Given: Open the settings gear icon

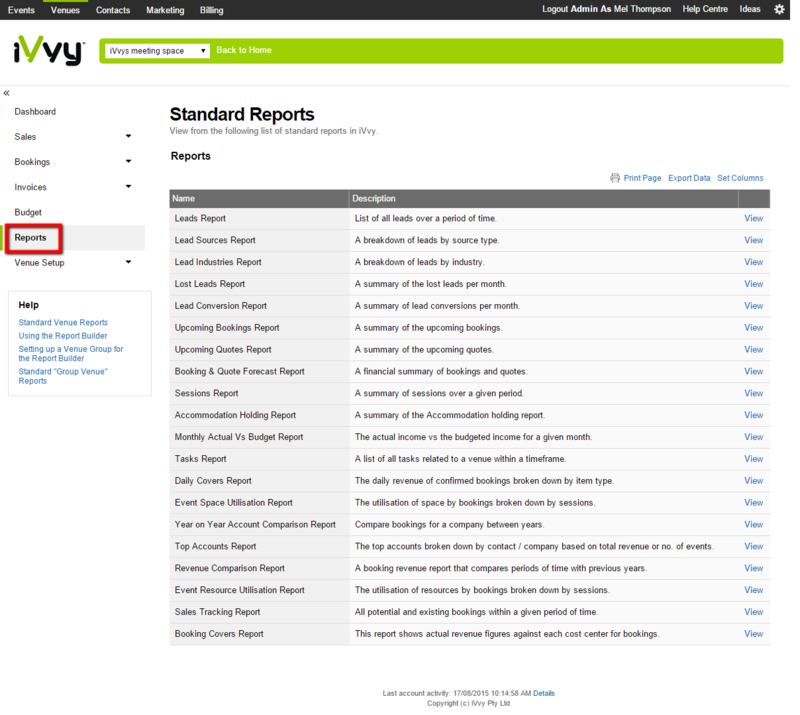Looking at the screenshot, I should pyautogui.click(x=779, y=9).
